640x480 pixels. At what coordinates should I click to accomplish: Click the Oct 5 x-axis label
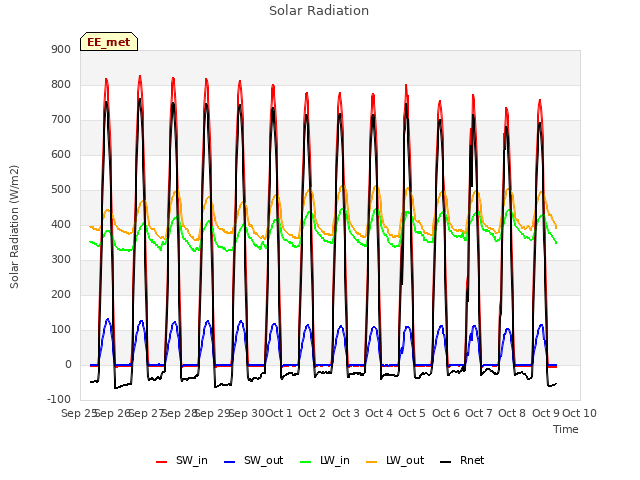point(412,413)
